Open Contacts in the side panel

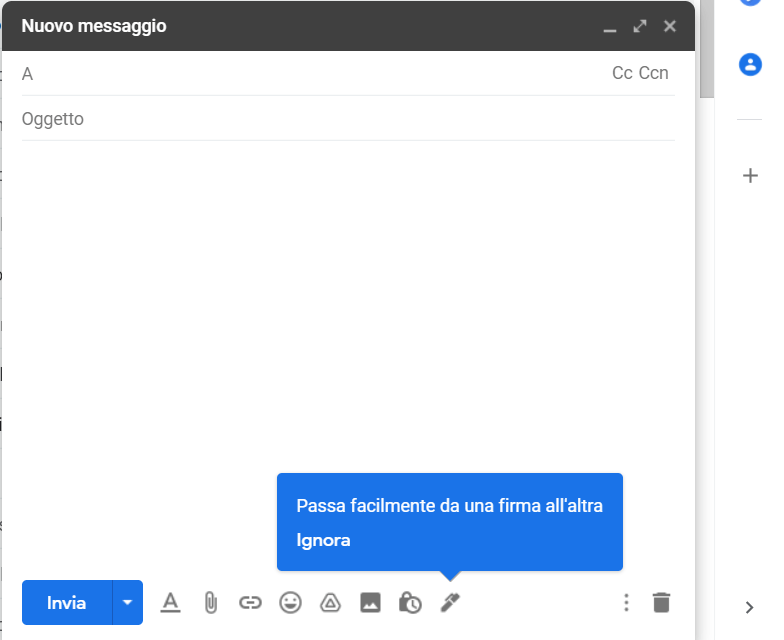coord(750,64)
